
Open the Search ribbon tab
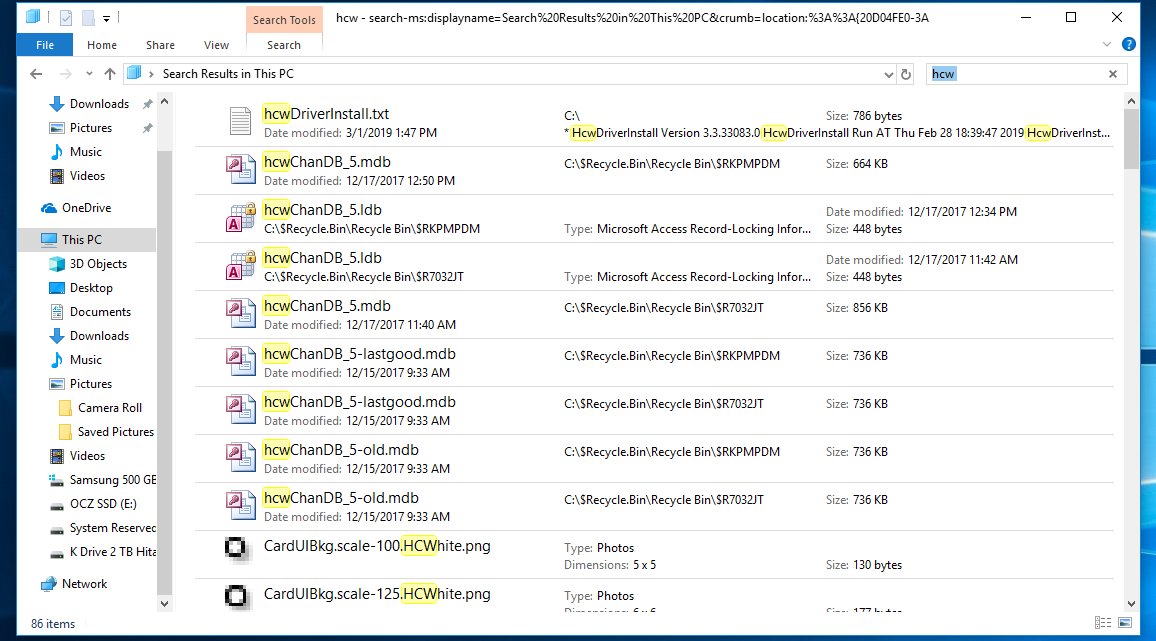284,45
